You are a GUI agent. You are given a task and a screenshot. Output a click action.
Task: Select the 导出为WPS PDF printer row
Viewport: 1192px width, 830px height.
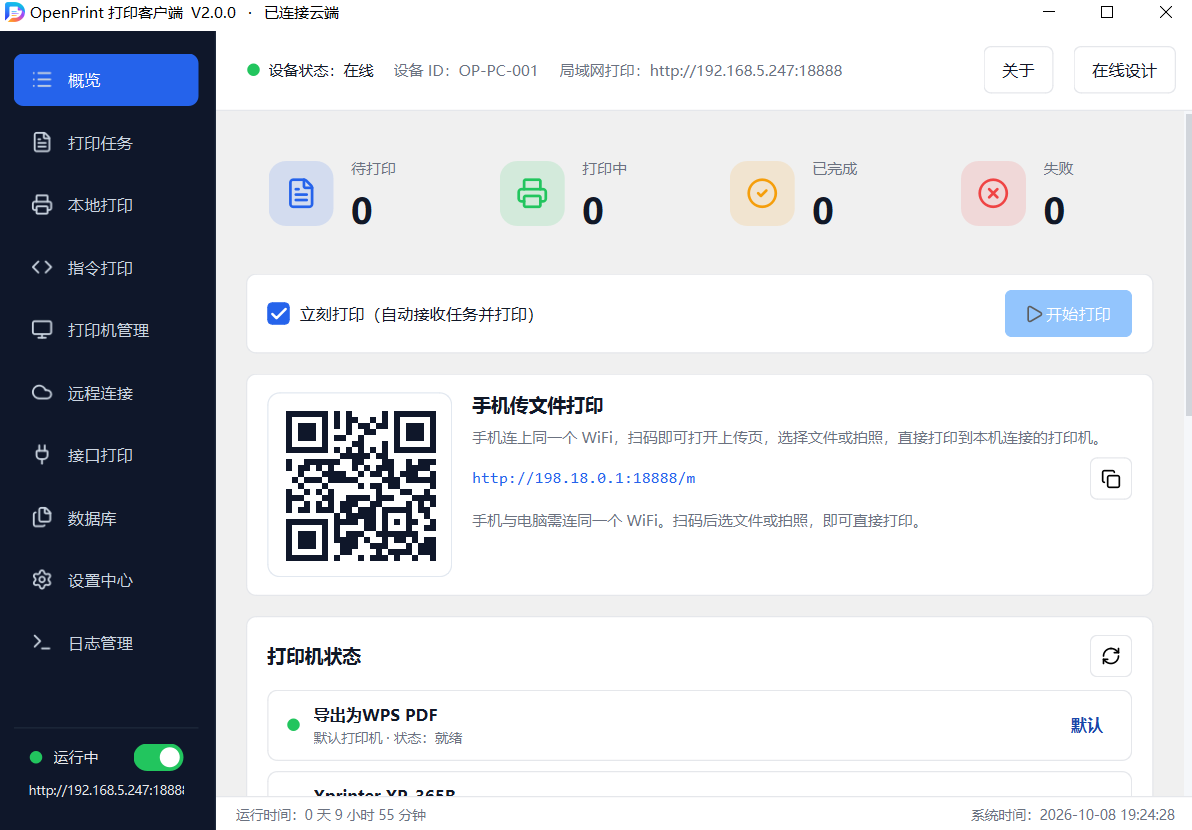click(699, 725)
